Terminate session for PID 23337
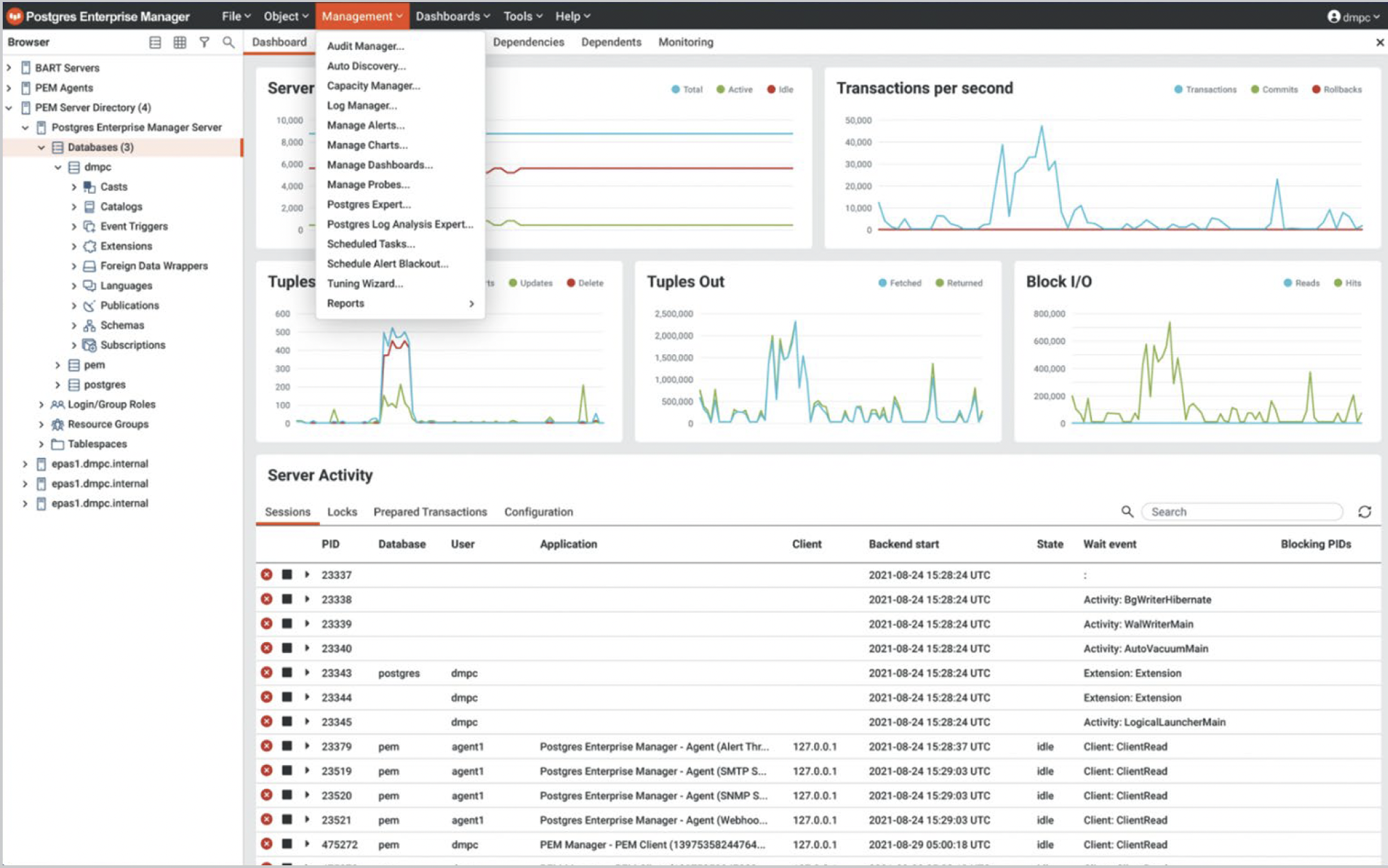The height and width of the screenshot is (868, 1388). 267,575
